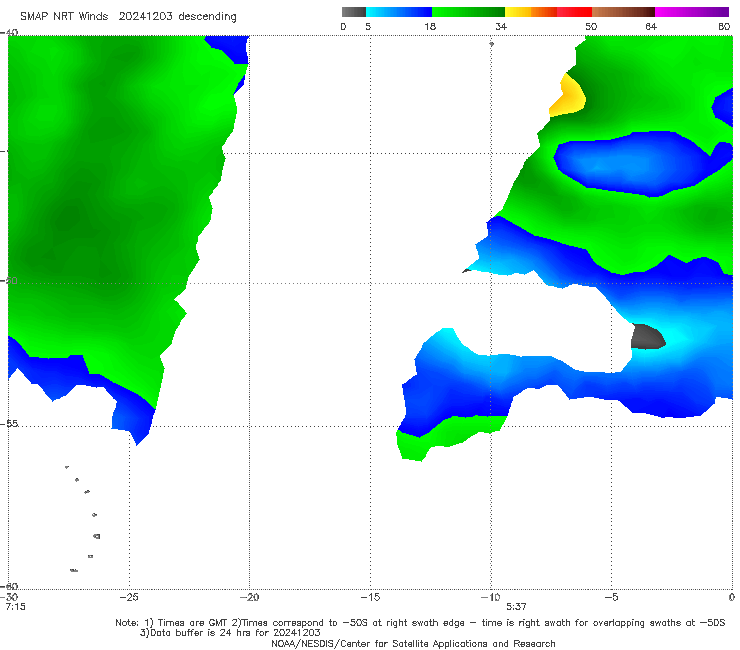Click the yellow high-wind patch on map
Image resolution: width=740 pixels, height=650 pixels.
pyautogui.click(x=569, y=96)
